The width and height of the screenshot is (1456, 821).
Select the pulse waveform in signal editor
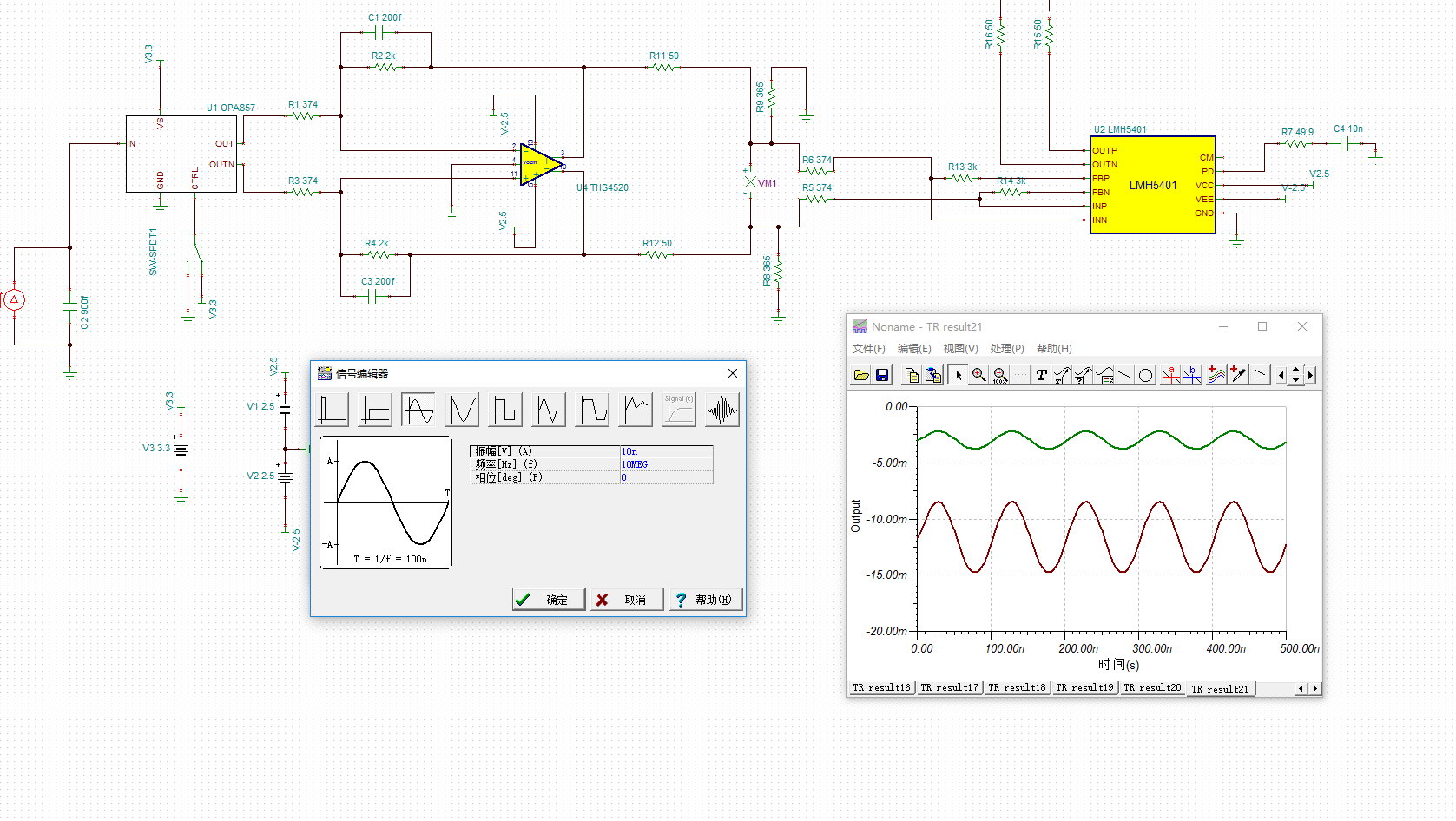(x=333, y=410)
